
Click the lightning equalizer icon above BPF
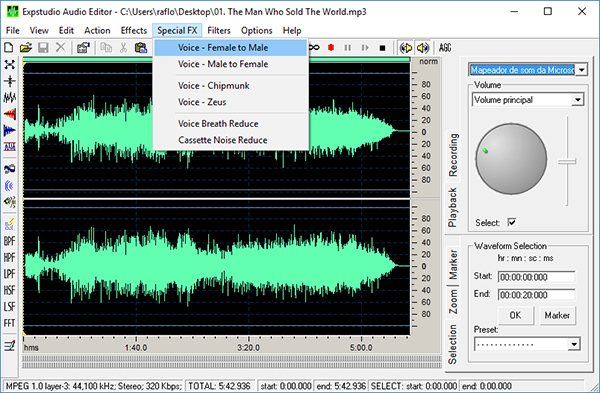10,224
